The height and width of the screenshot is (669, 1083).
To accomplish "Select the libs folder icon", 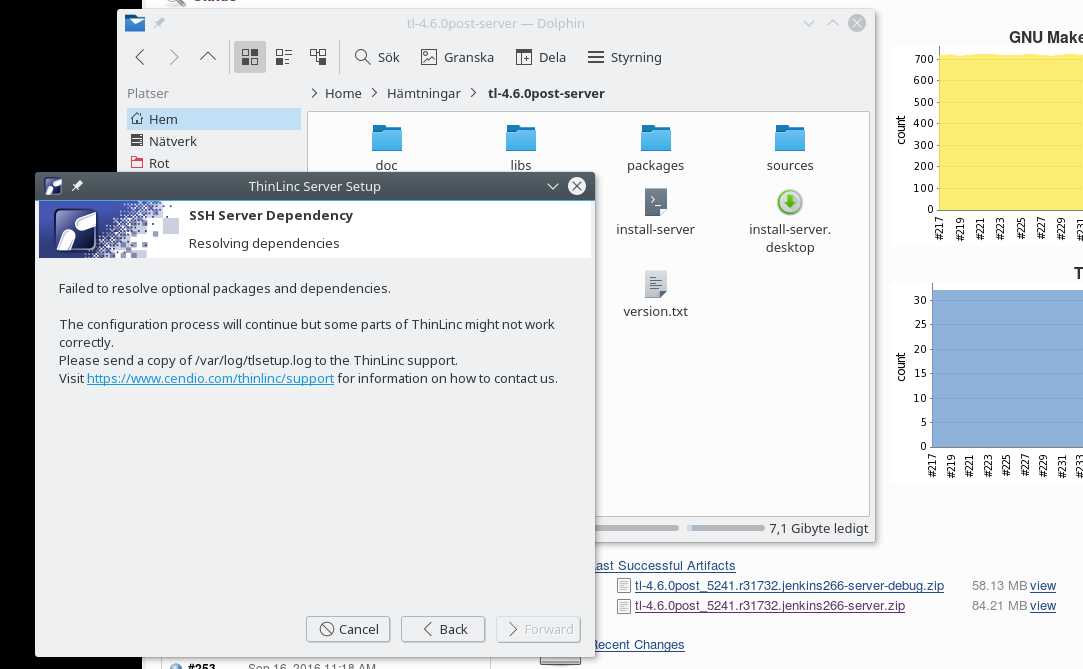I will click(x=521, y=138).
